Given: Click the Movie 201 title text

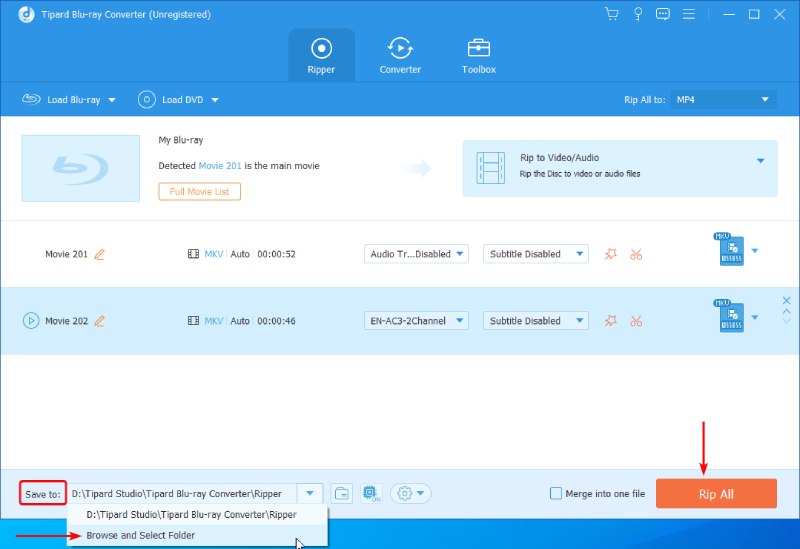Looking at the screenshot, I should pyautogui.click(x=66, y=254).
